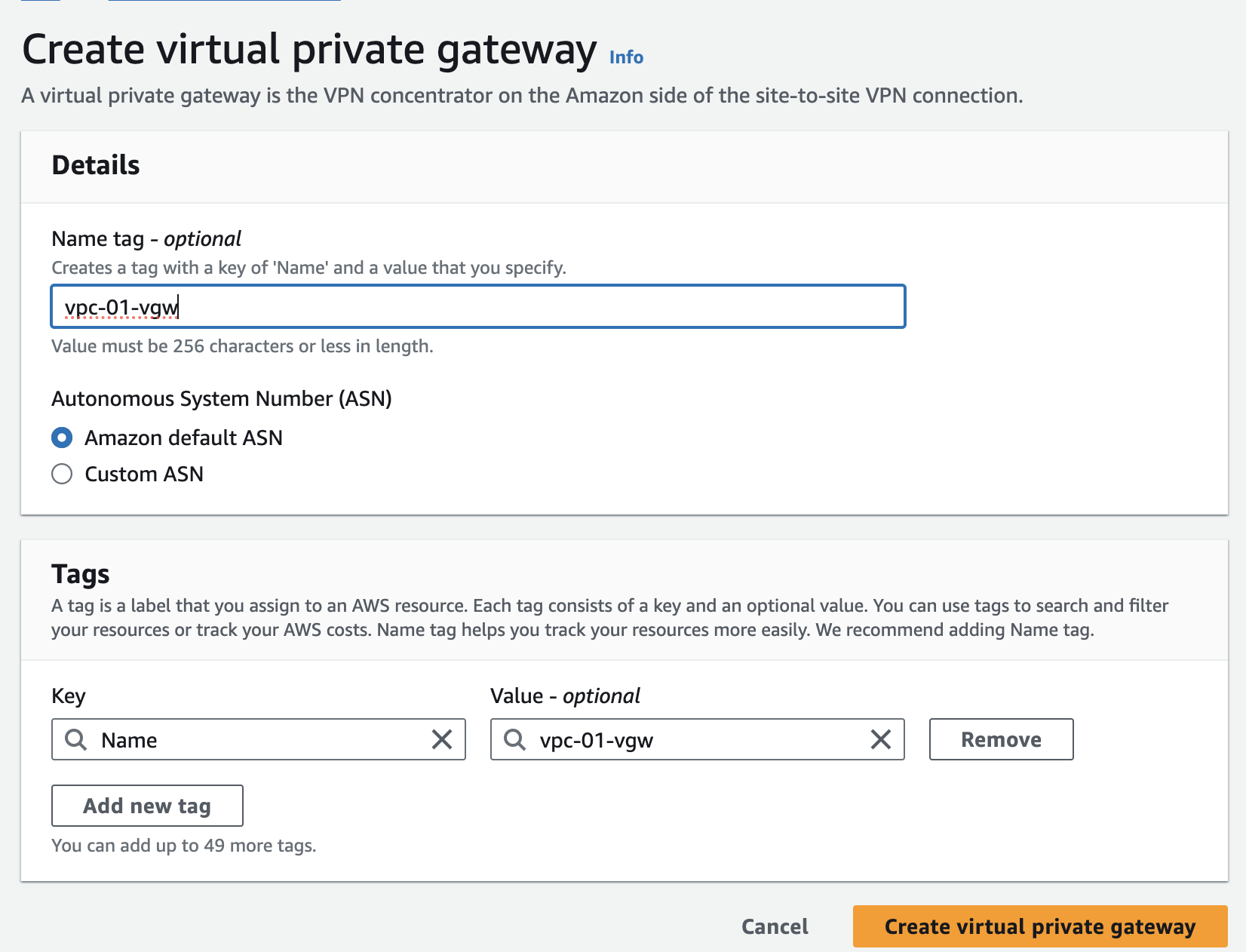Click the Details section heading
The width and height of the screenshot is (1246, 952).
(x=96, y=164)
